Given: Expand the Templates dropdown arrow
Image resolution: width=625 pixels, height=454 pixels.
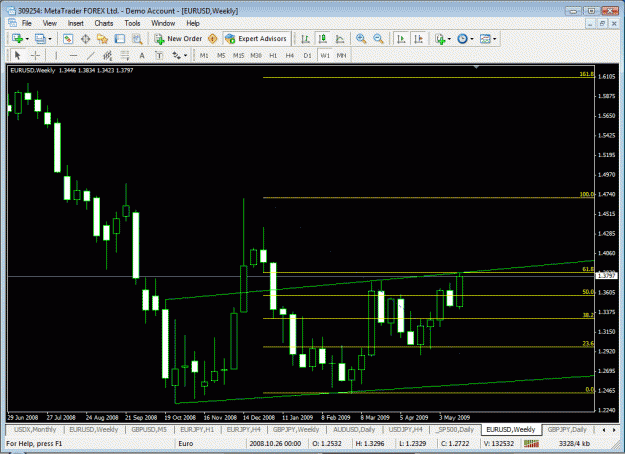Looking at the screenshot, I should 495,39.
